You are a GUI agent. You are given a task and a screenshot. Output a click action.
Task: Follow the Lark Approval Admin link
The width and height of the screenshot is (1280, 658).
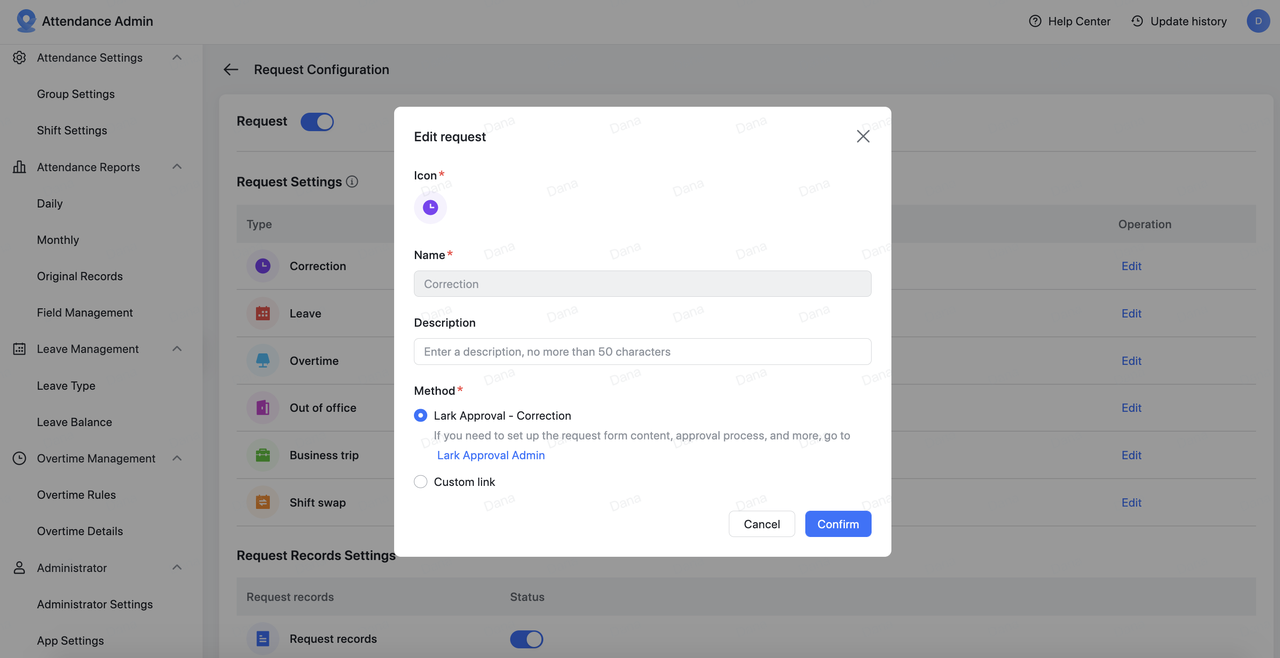tap(491, 455)
